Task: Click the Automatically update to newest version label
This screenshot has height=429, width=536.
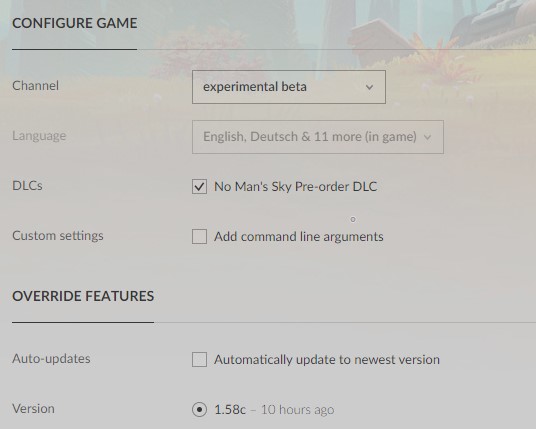Action: (327, 360)
